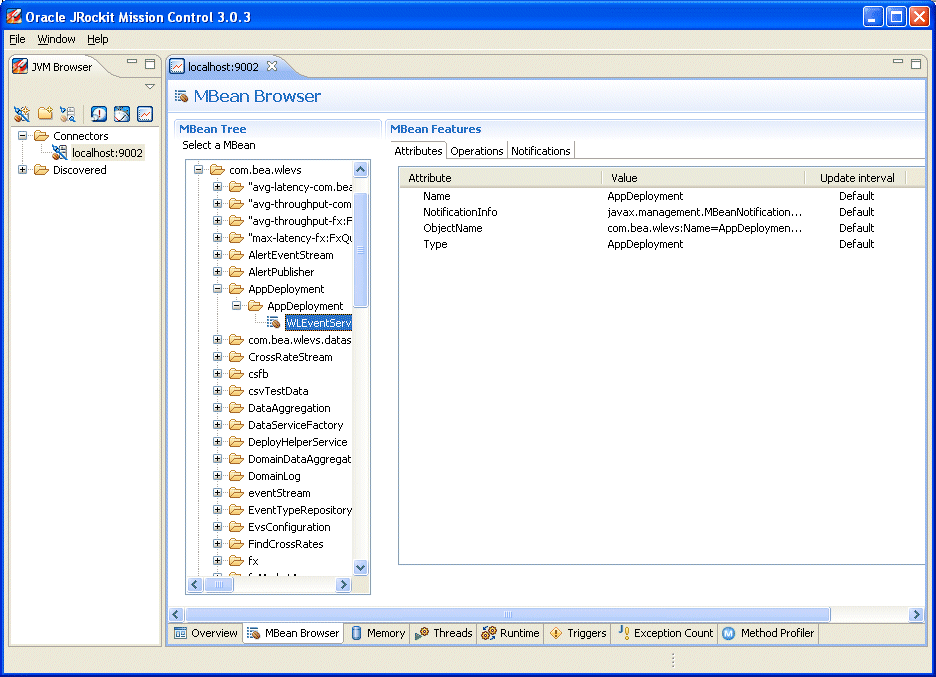Switch to the Operations tab
This screenshot has width=936, height=677.
point(476,151)
